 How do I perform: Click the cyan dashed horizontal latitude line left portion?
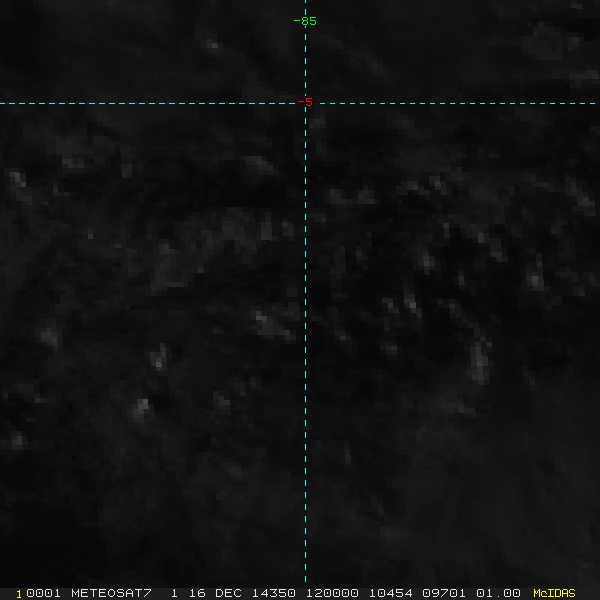click(x=147, y=103)
